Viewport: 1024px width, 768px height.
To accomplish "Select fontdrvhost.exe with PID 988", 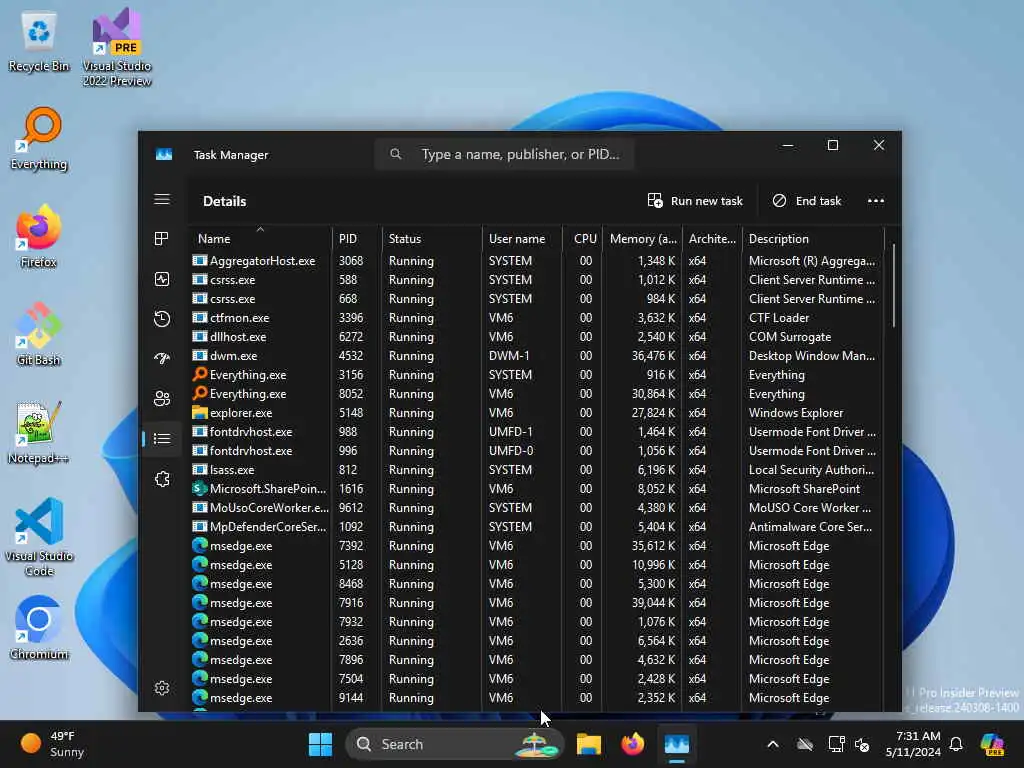I will [x=537, y=431].
